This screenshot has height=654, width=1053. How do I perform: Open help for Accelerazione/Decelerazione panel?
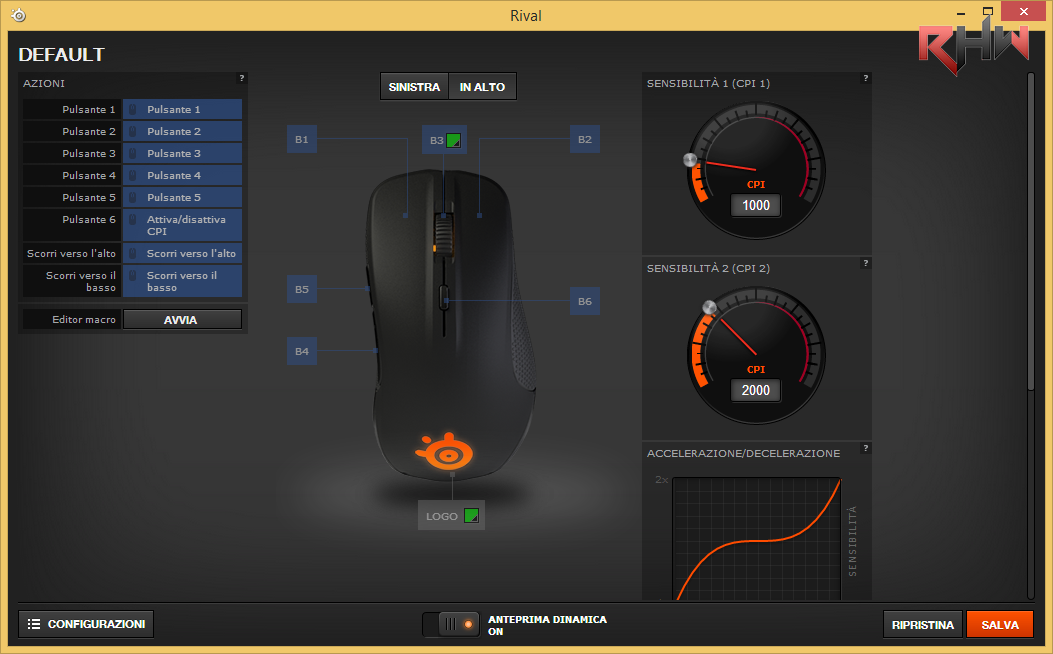866,448
